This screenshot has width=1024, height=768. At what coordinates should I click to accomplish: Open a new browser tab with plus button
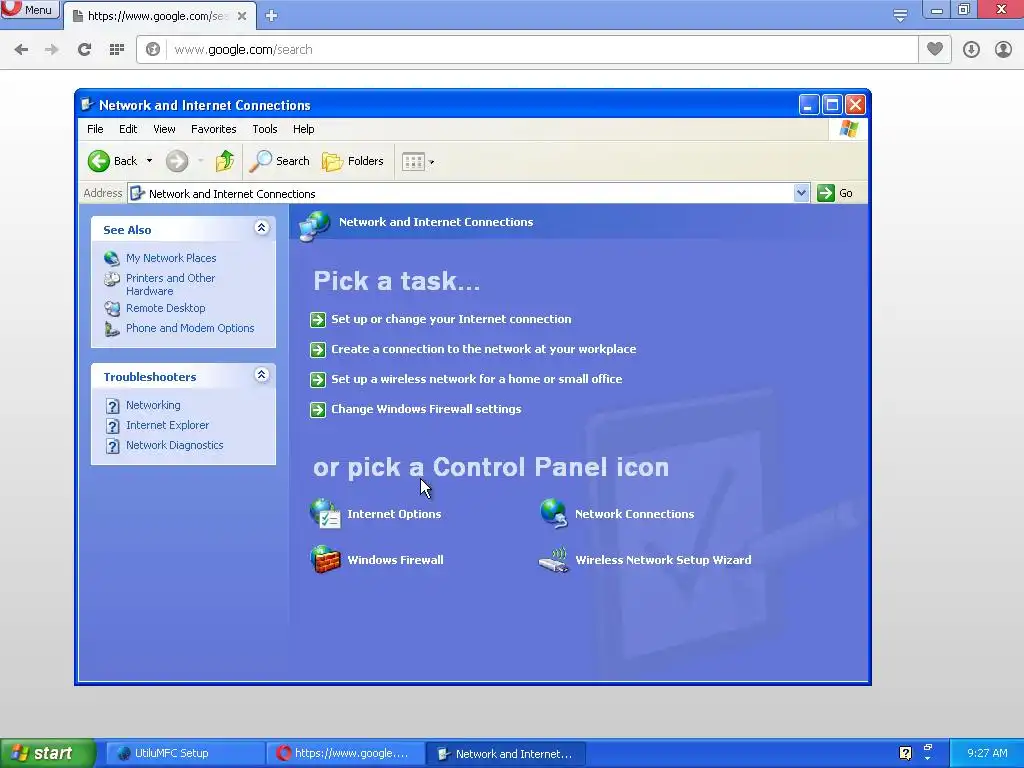click(272, 16)
